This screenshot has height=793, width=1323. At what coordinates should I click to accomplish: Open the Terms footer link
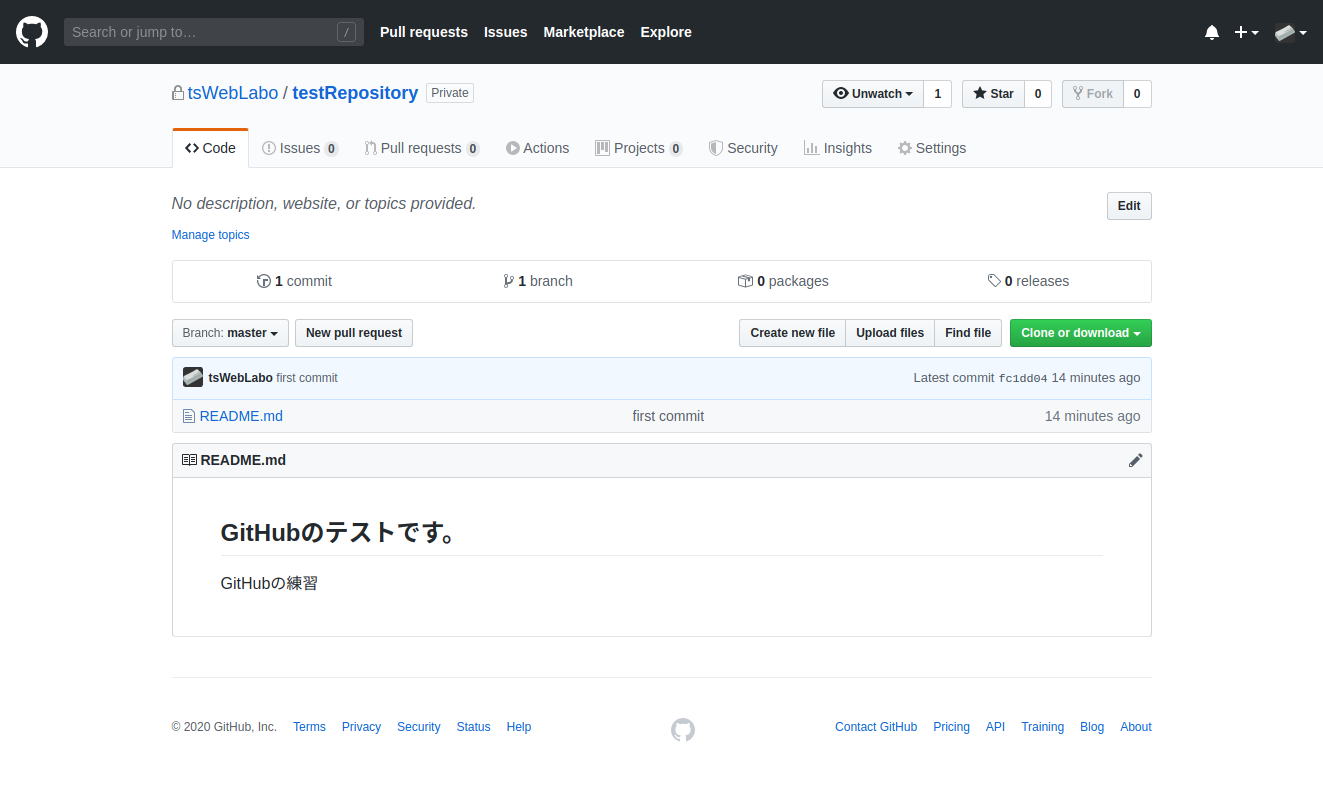[309, 727]
